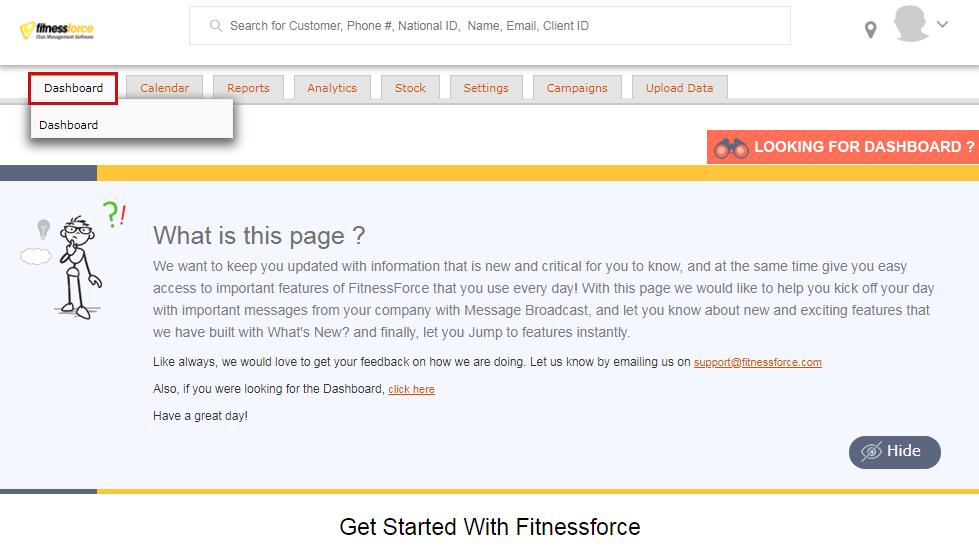The height and width of the screenshot is (549, 979).
Task: Follow the 'click here' dashboard link
Action: 411,389
